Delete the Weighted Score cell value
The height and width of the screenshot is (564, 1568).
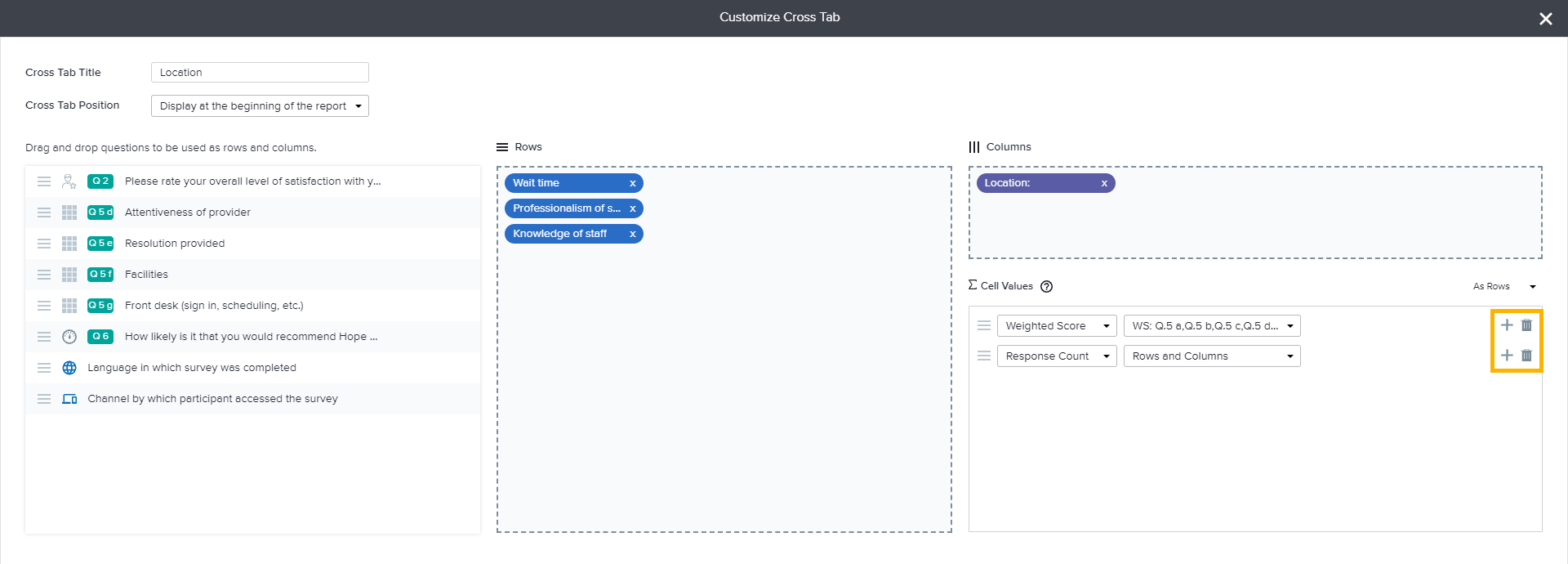[x=1526, y=325]
